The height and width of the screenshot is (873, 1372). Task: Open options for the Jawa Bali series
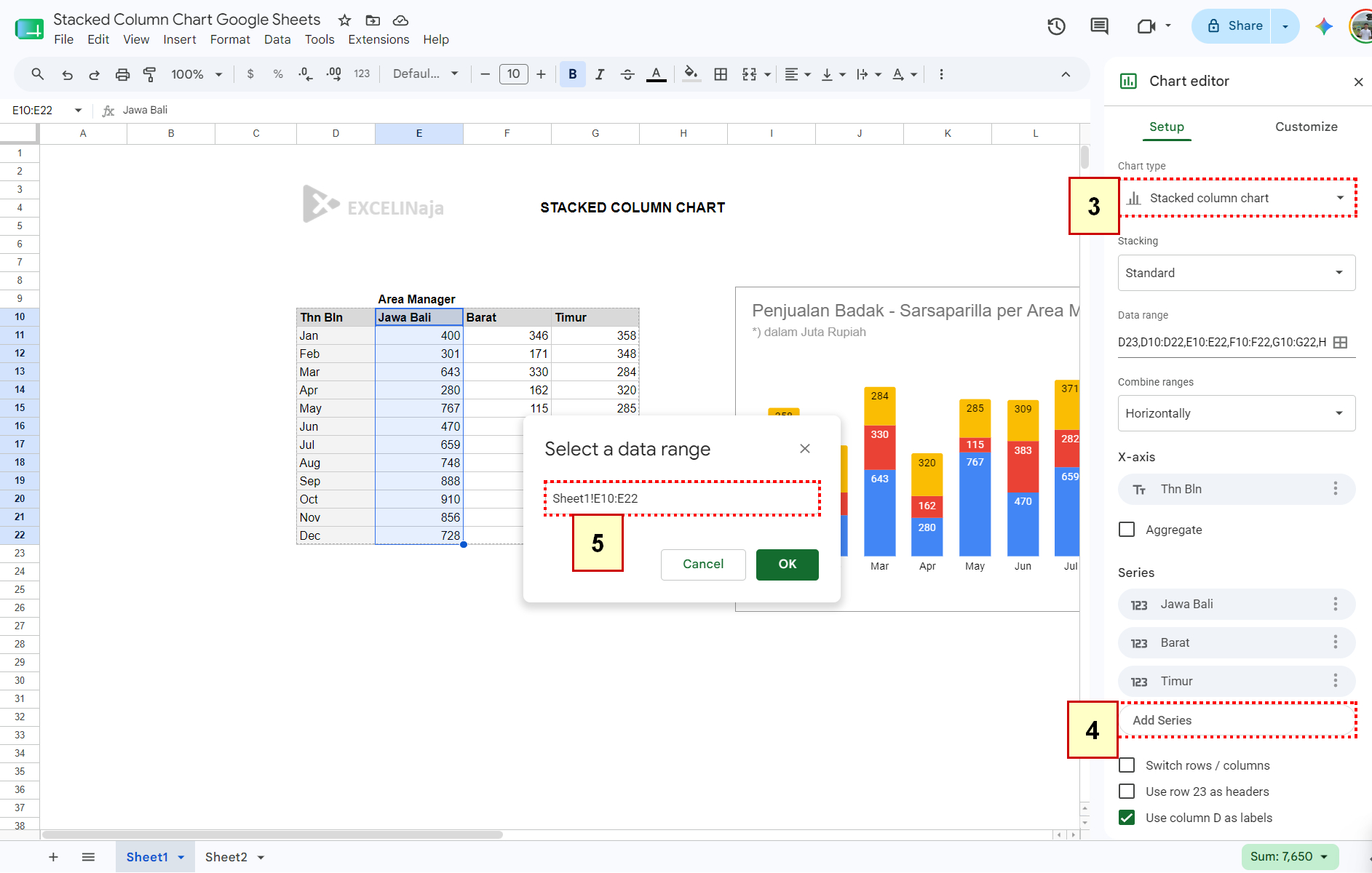pyautogui.click(x=1335, y=604)
